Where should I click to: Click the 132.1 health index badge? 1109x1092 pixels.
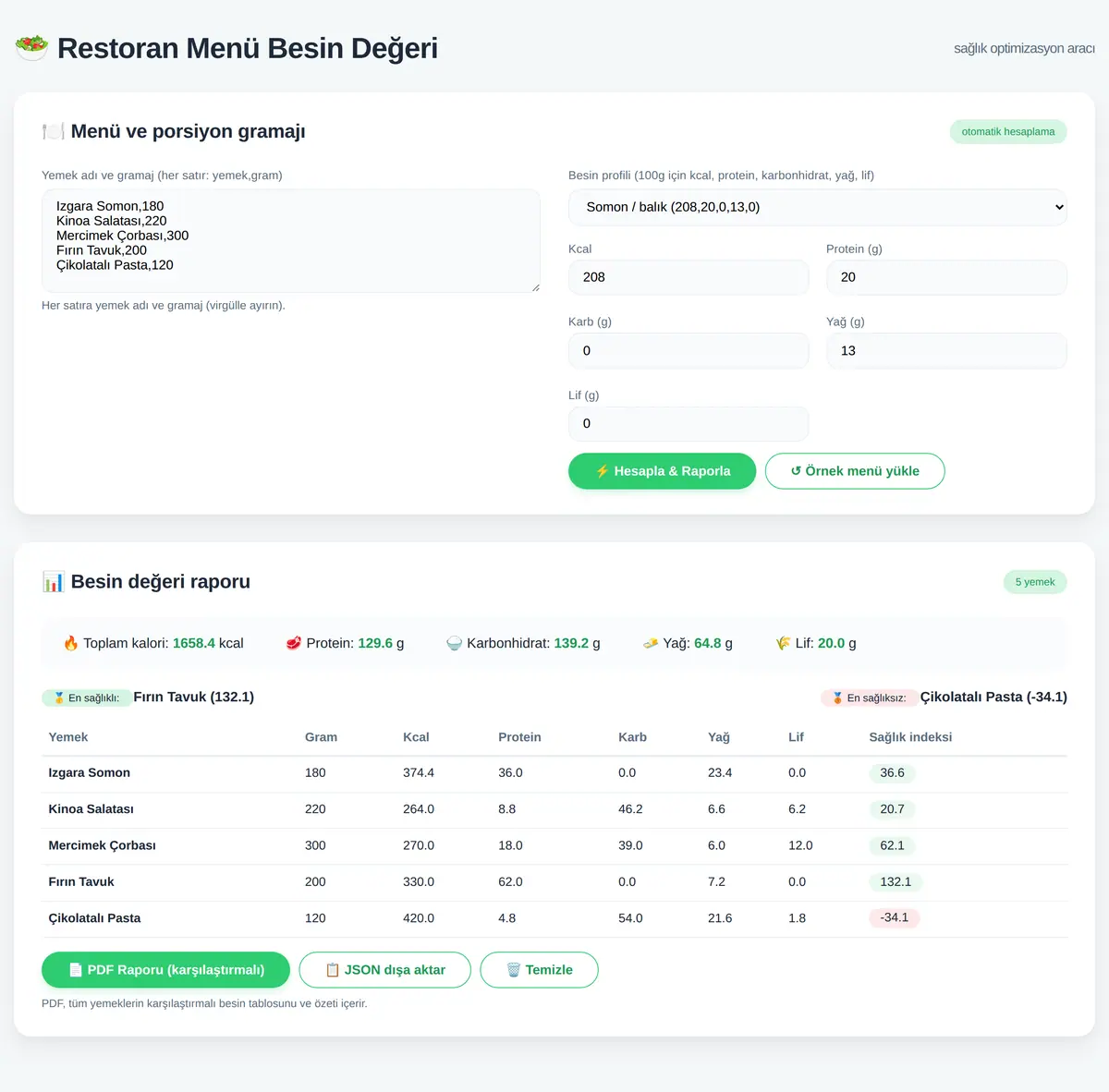896,881
